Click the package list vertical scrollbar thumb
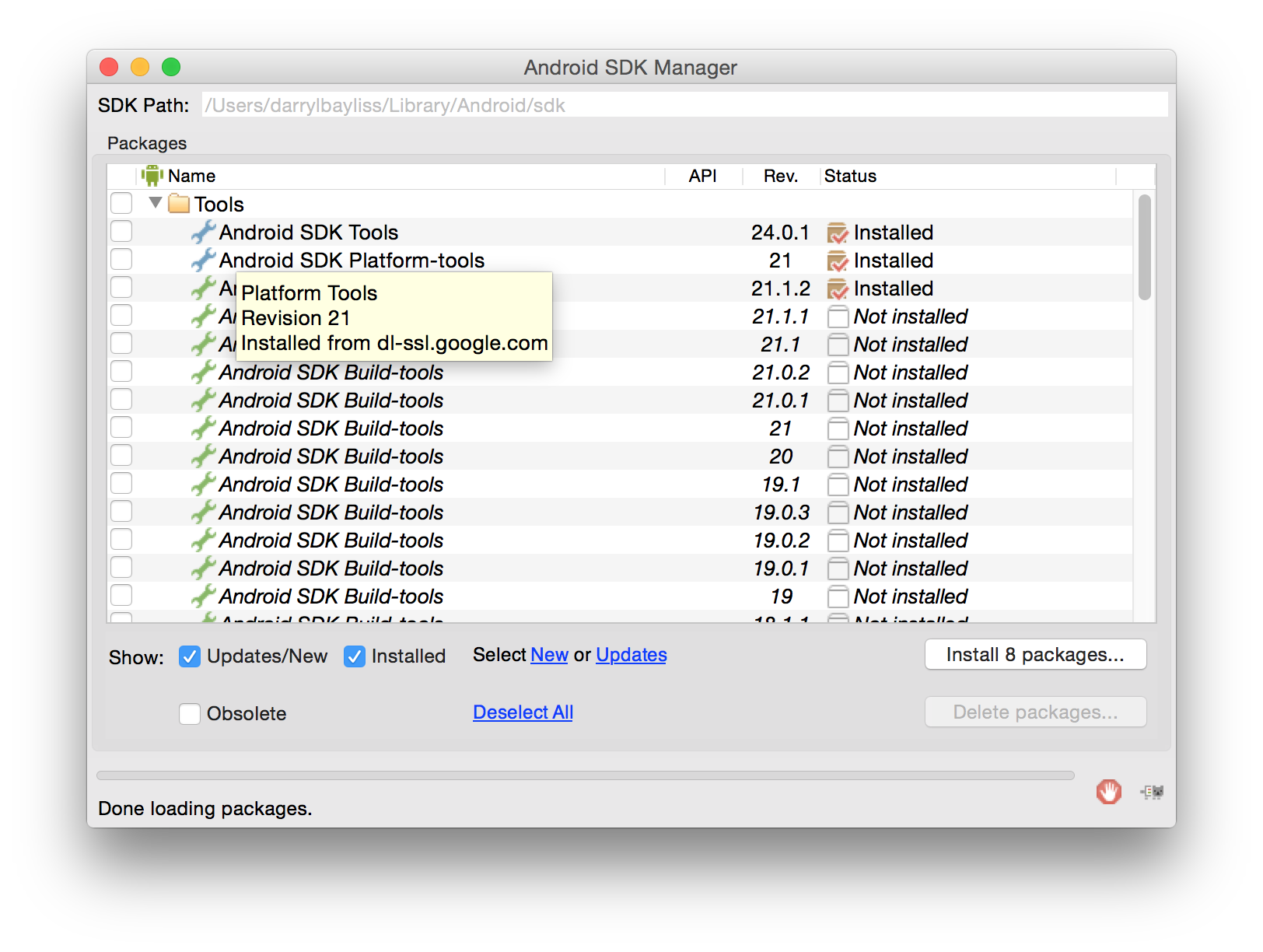Viewport: 1263px width, 952px height. point(1144,247)
